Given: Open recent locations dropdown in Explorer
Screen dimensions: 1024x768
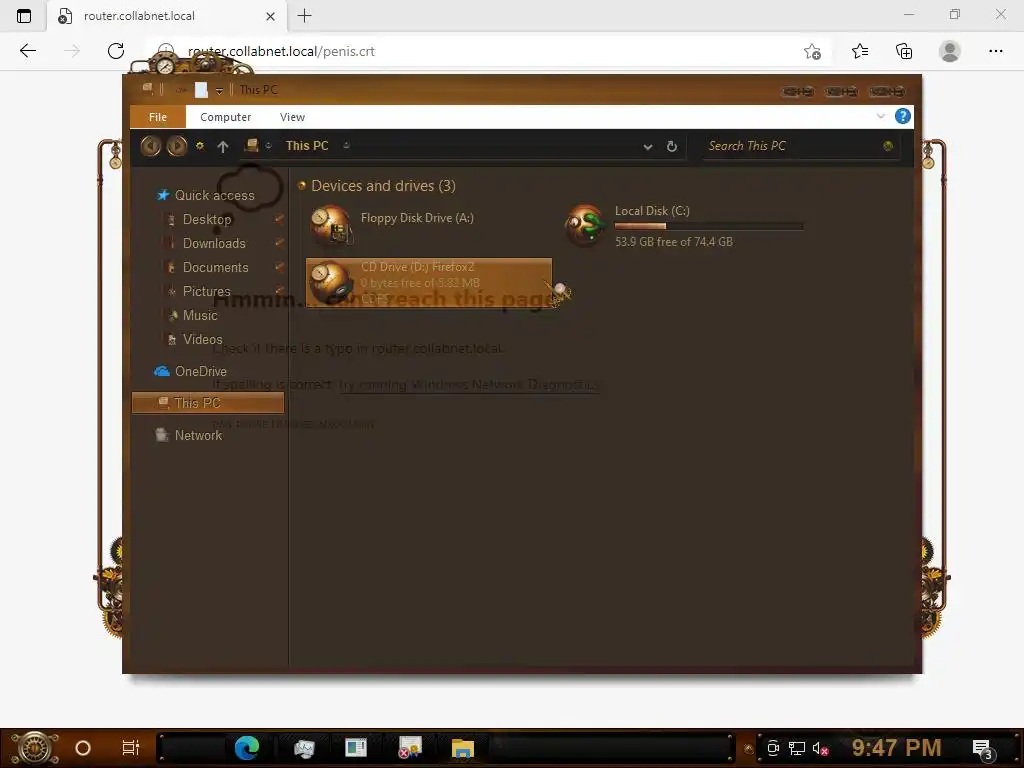Looking at the screenshot, I should point(200,146).
